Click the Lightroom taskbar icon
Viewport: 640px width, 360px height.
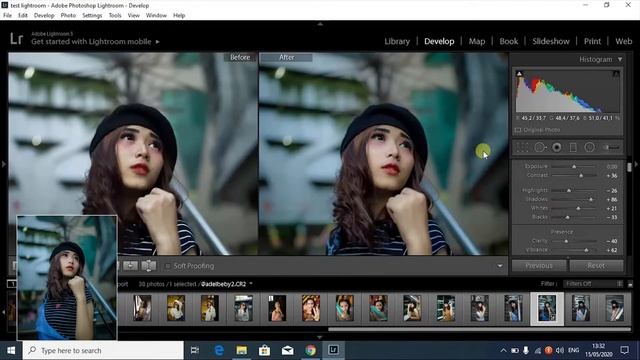pos(333,350)
